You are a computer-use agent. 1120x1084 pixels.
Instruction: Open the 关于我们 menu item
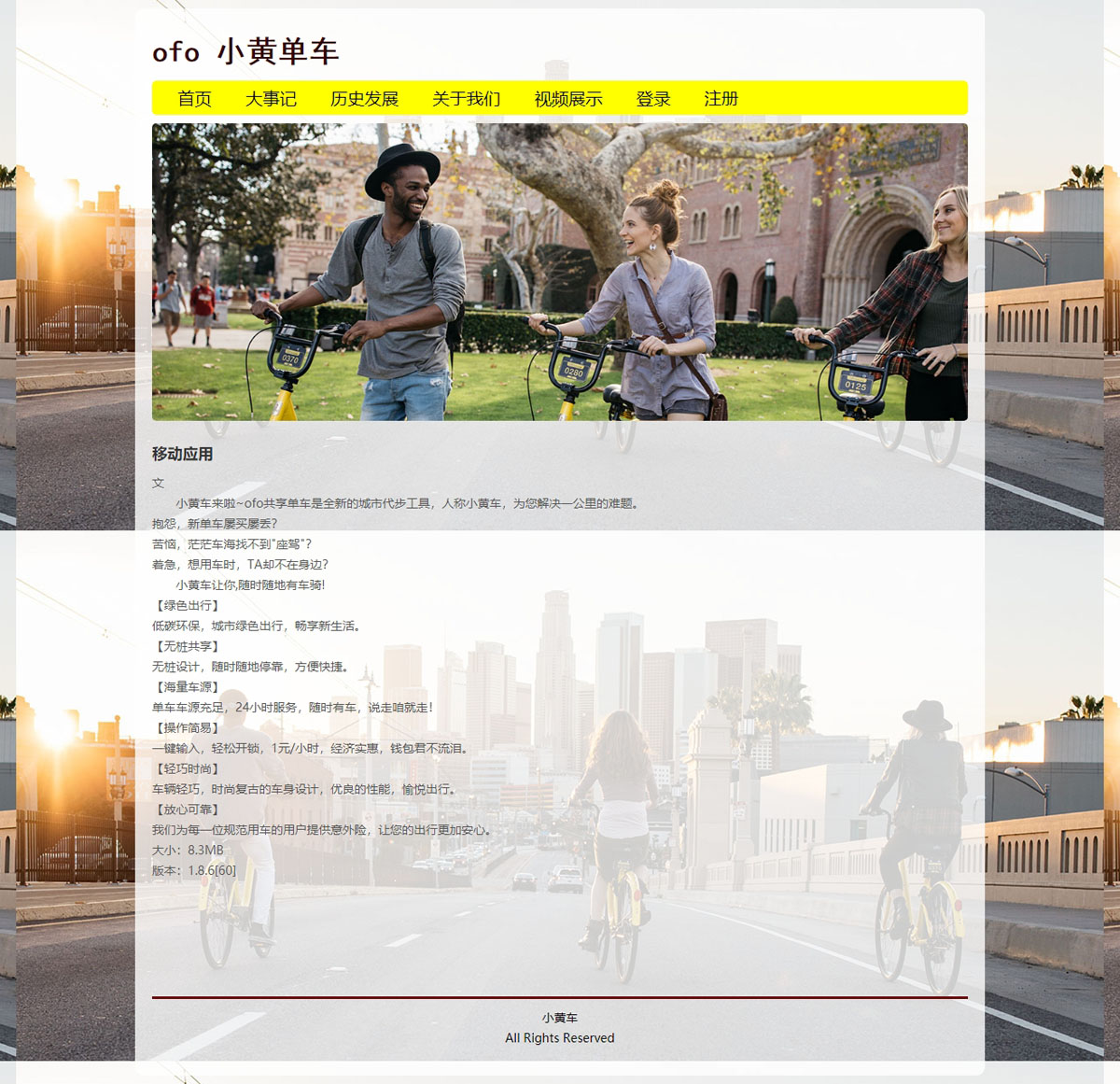466,99
